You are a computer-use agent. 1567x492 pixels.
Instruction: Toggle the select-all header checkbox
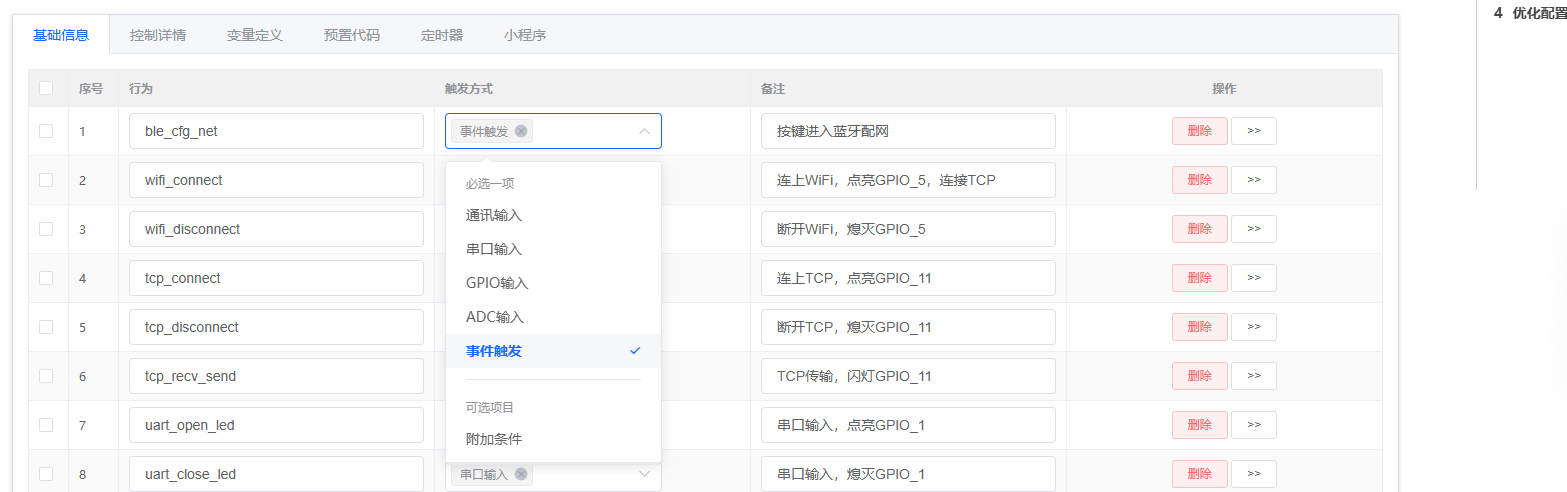[46, 88]
